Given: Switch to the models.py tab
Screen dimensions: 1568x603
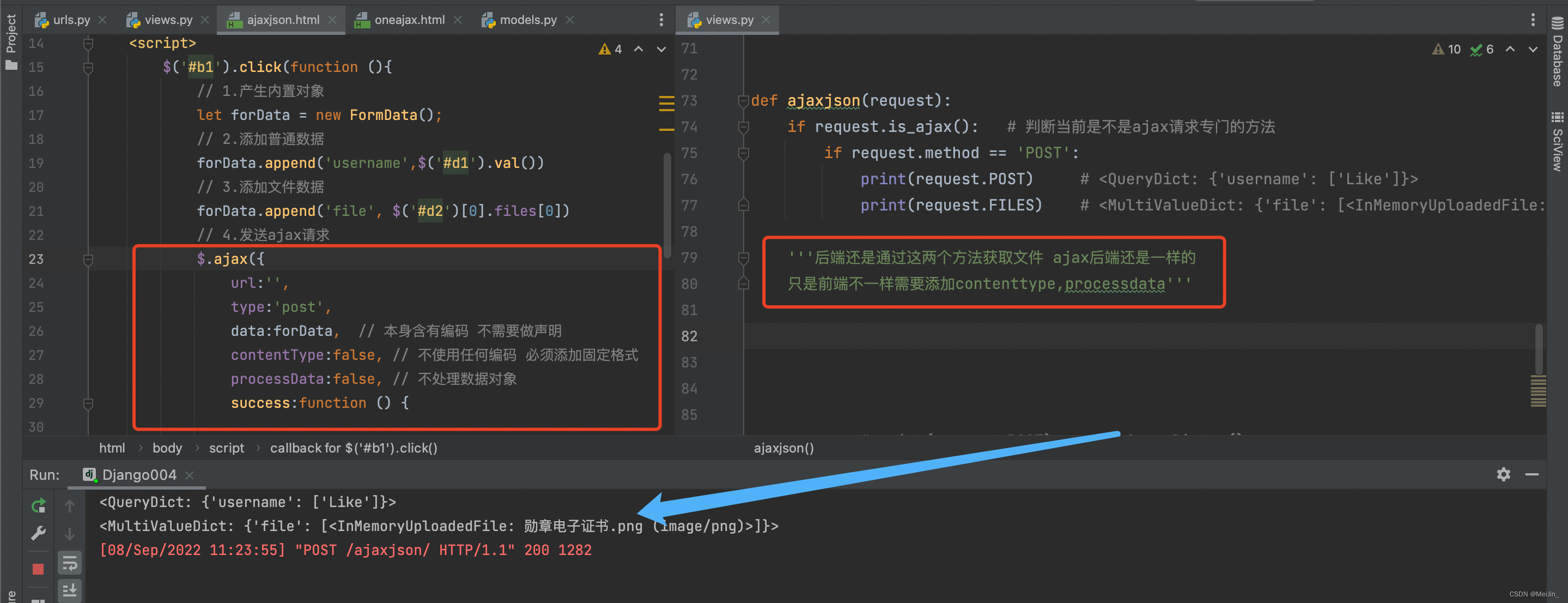Looking at the screenshot, I should coord(519,20).
